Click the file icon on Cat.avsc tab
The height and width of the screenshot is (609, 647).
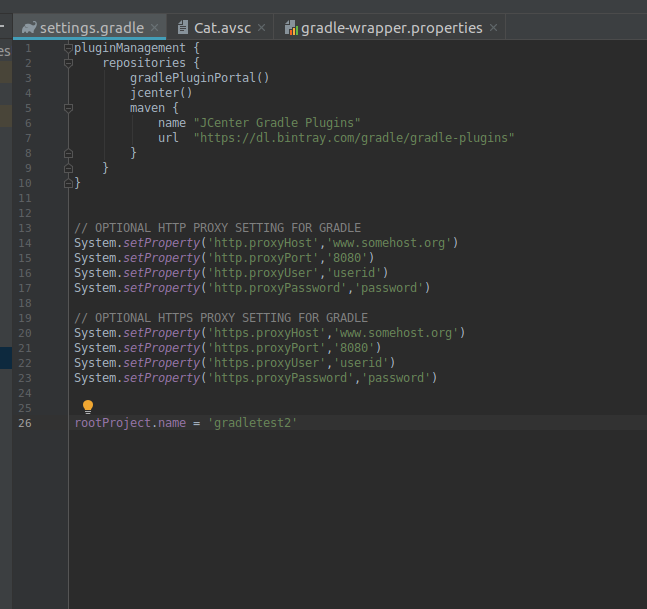[x=183, y=28]
